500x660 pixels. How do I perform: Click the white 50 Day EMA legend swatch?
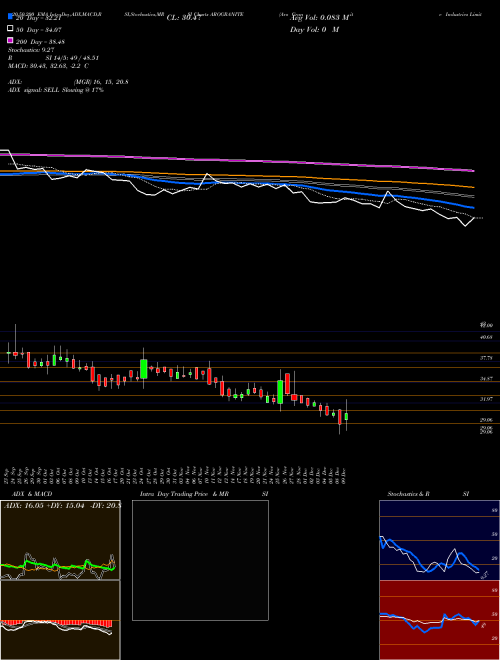coord(10,29)
